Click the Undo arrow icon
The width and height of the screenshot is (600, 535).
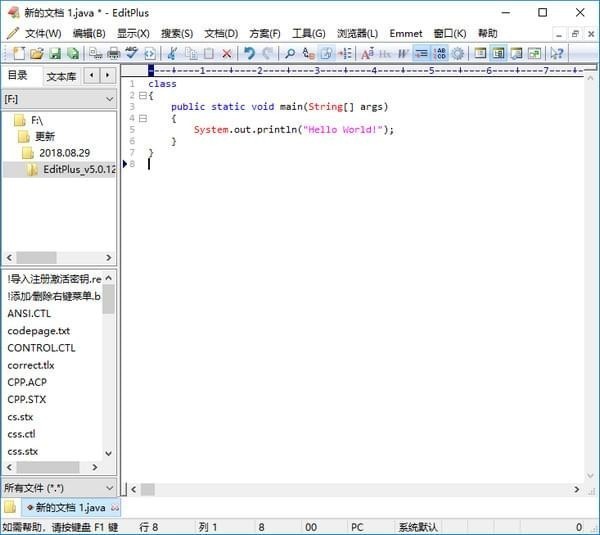click(x=249, y=53)
